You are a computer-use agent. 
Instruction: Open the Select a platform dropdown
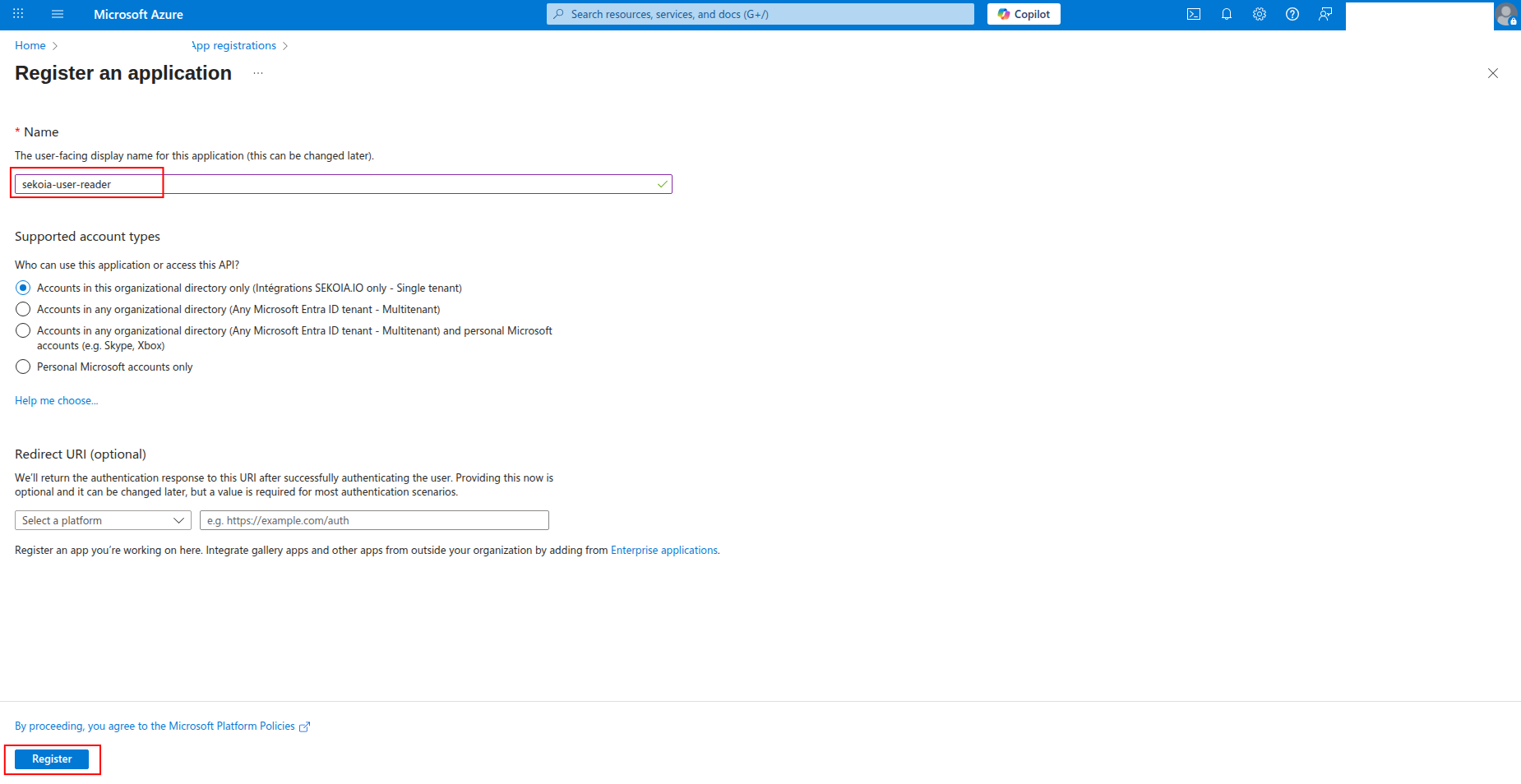click(102, 519)
